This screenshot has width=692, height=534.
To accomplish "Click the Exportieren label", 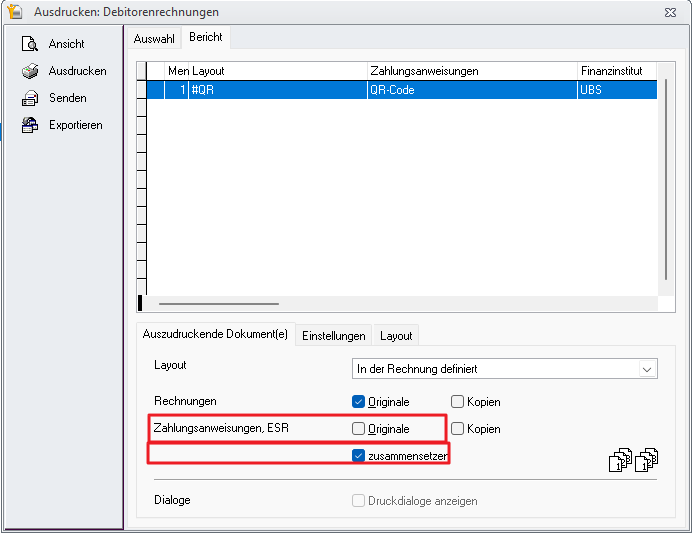I will [x=75, y=125].
